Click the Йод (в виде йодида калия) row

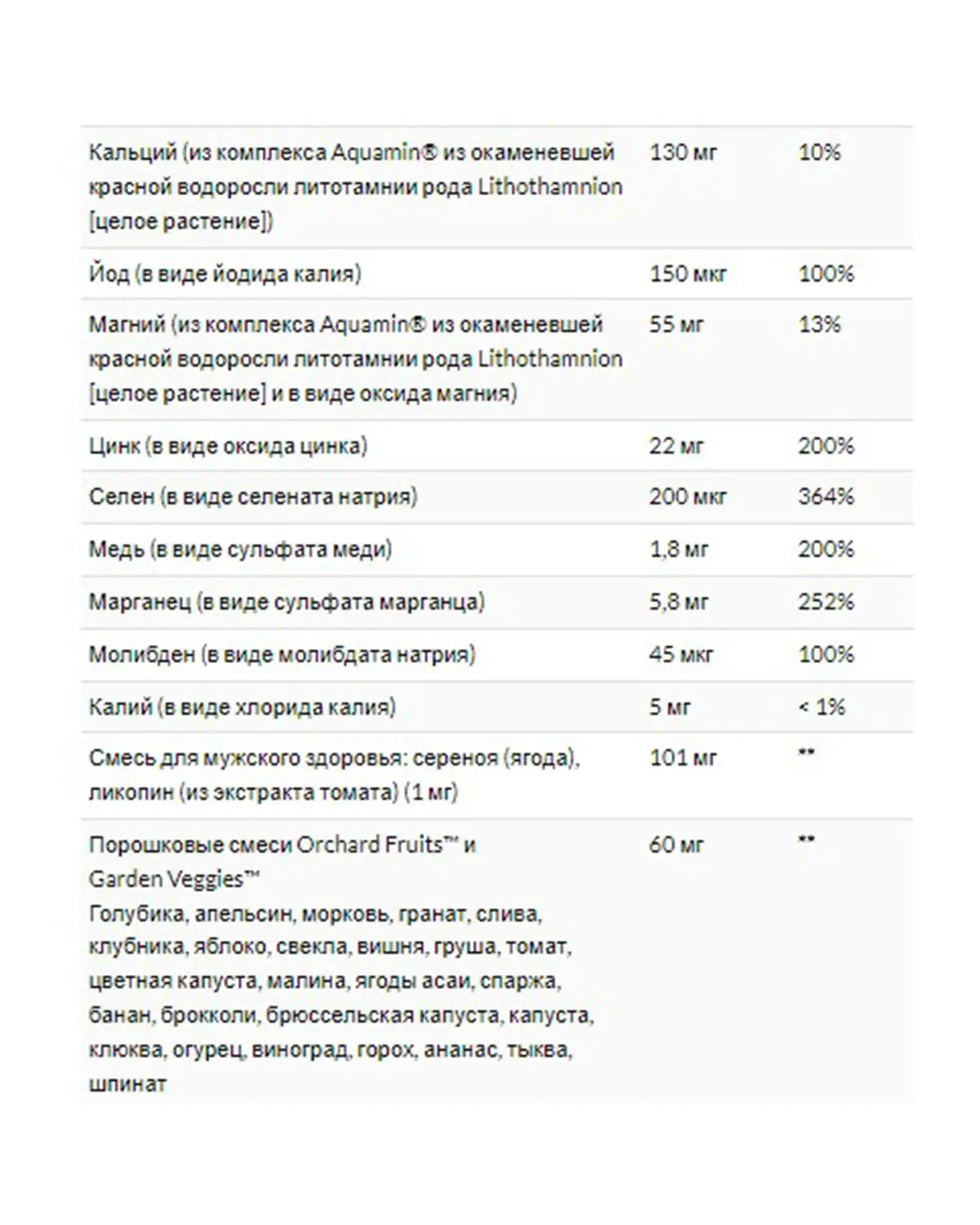(x=497, y=273)
